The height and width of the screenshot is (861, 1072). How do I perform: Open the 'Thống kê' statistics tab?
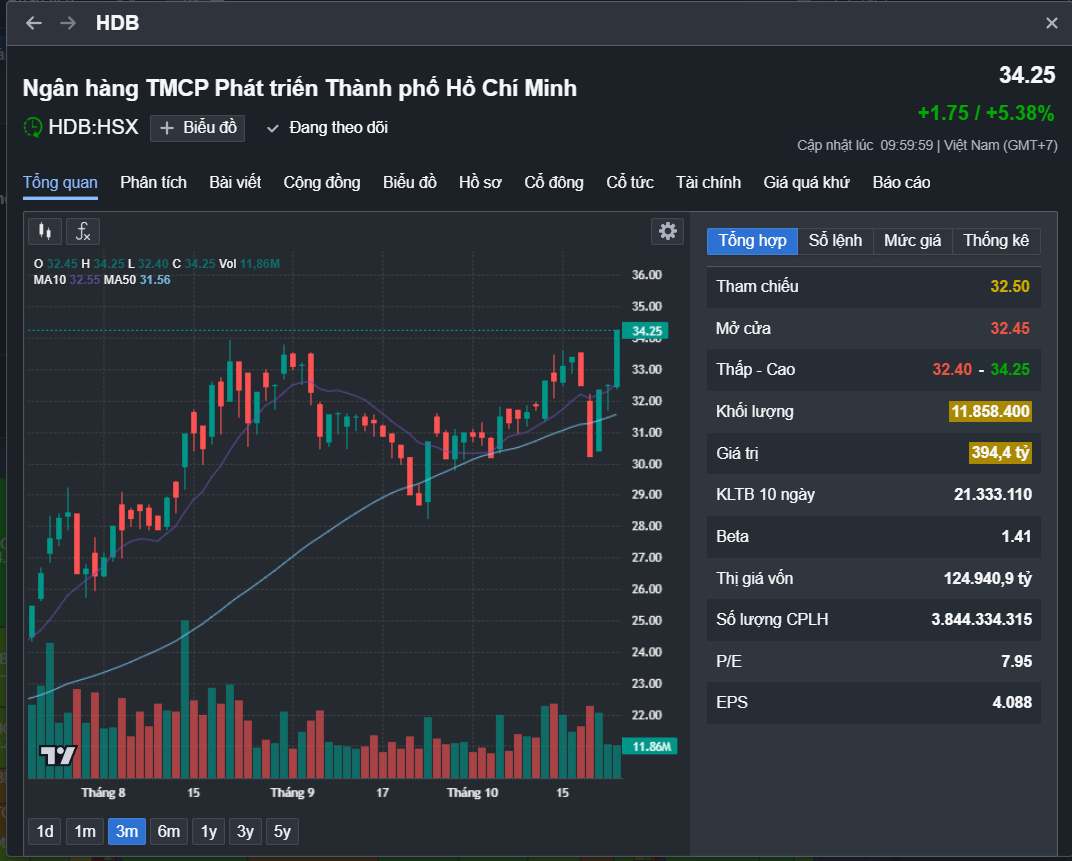996,241
